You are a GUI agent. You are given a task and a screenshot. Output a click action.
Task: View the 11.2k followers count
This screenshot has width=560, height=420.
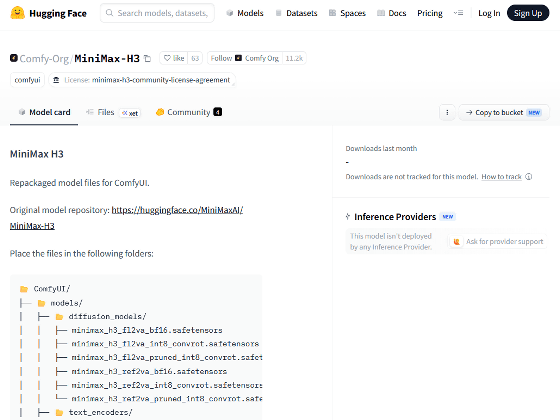coord(294,58)
